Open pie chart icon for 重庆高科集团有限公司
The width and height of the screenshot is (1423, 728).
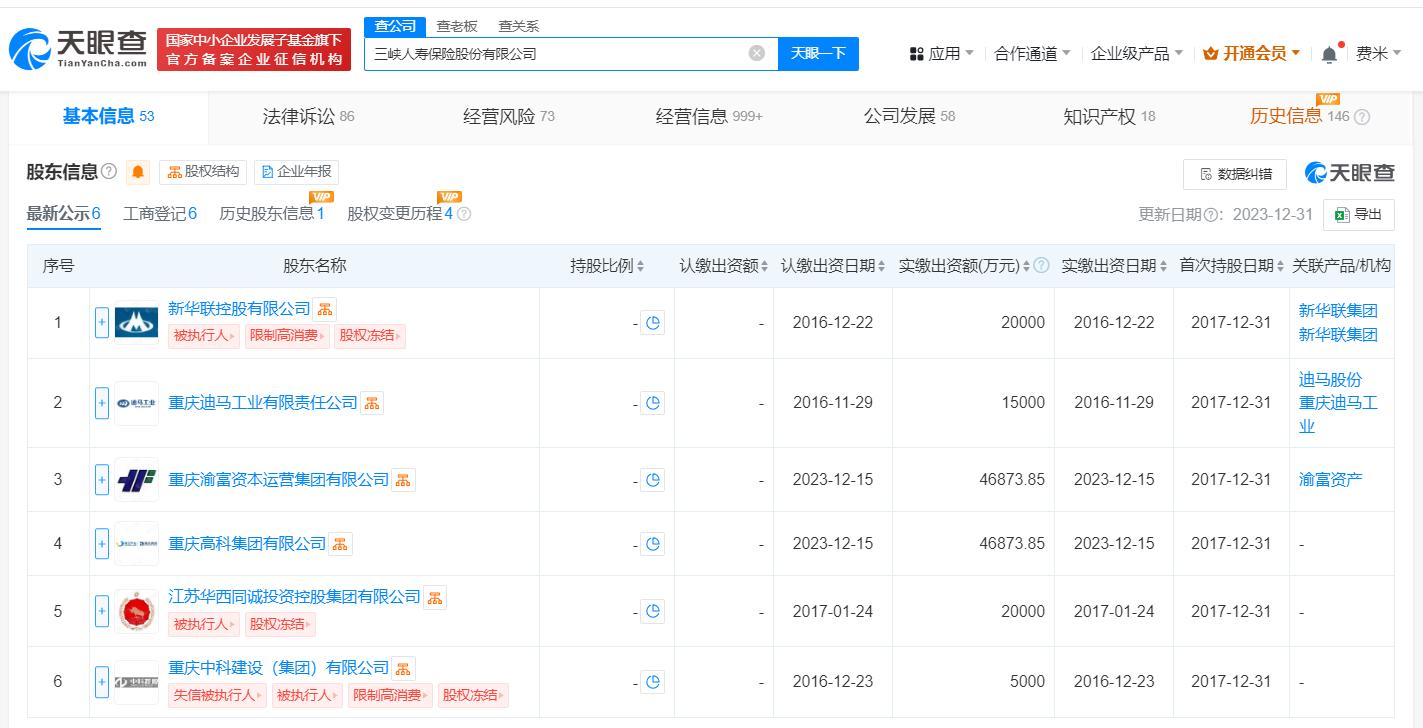click(652, 544)
